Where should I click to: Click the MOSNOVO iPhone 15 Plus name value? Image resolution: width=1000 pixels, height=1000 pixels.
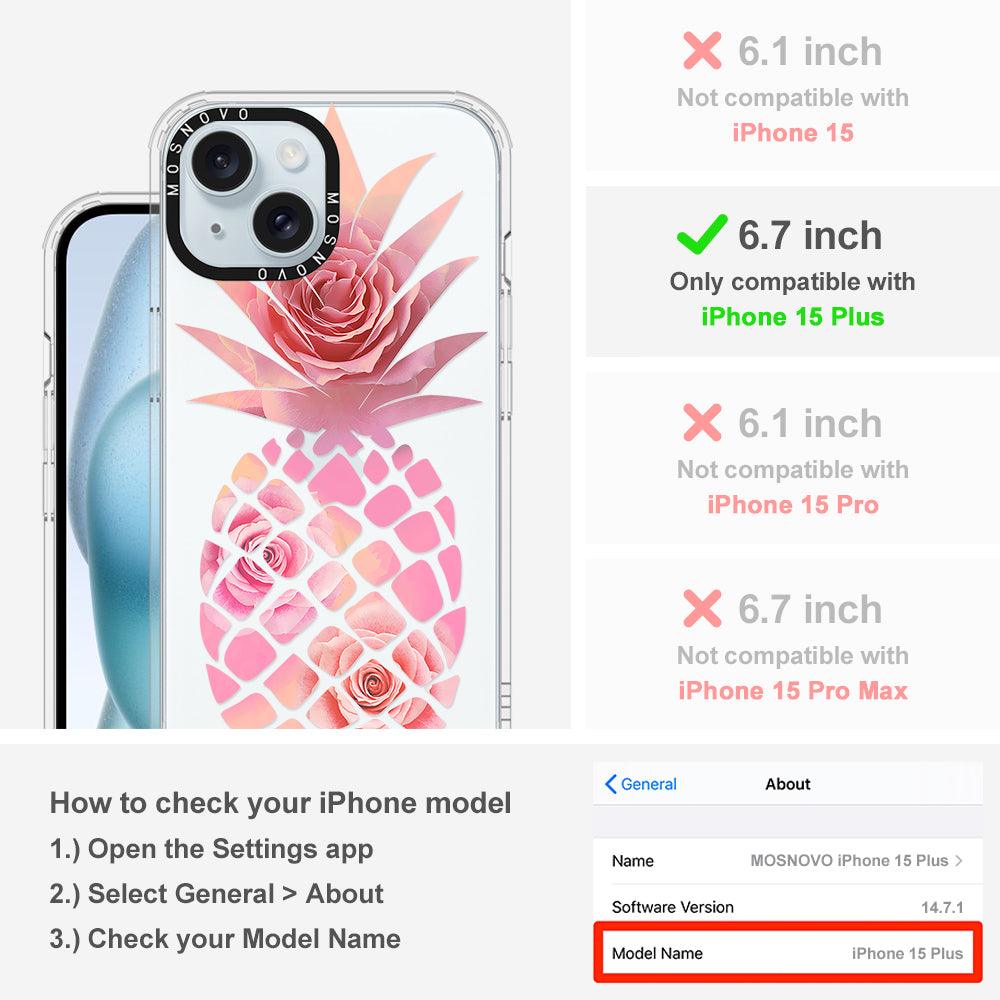click(x=849, y=860)
